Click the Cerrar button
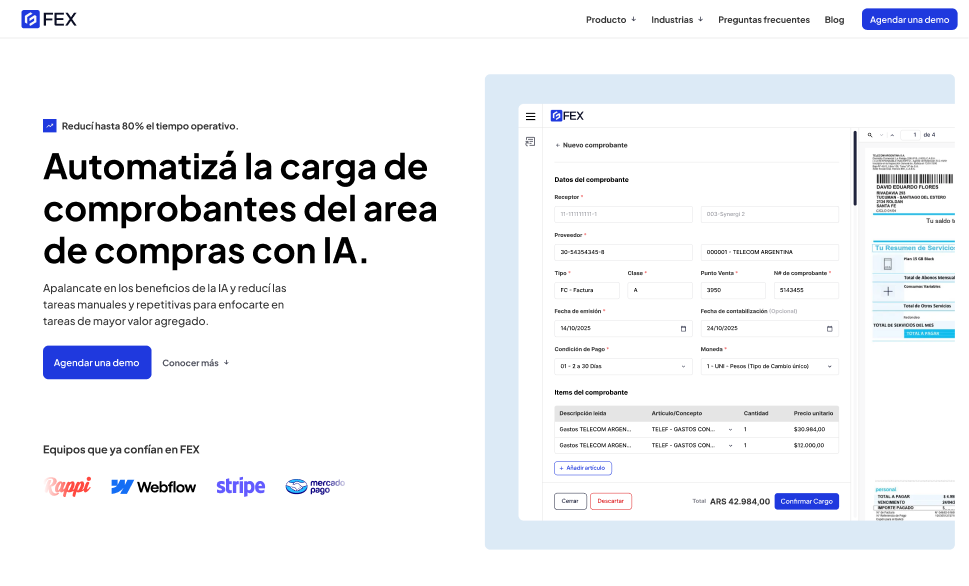The image size is (969, 586). (570, 501)
